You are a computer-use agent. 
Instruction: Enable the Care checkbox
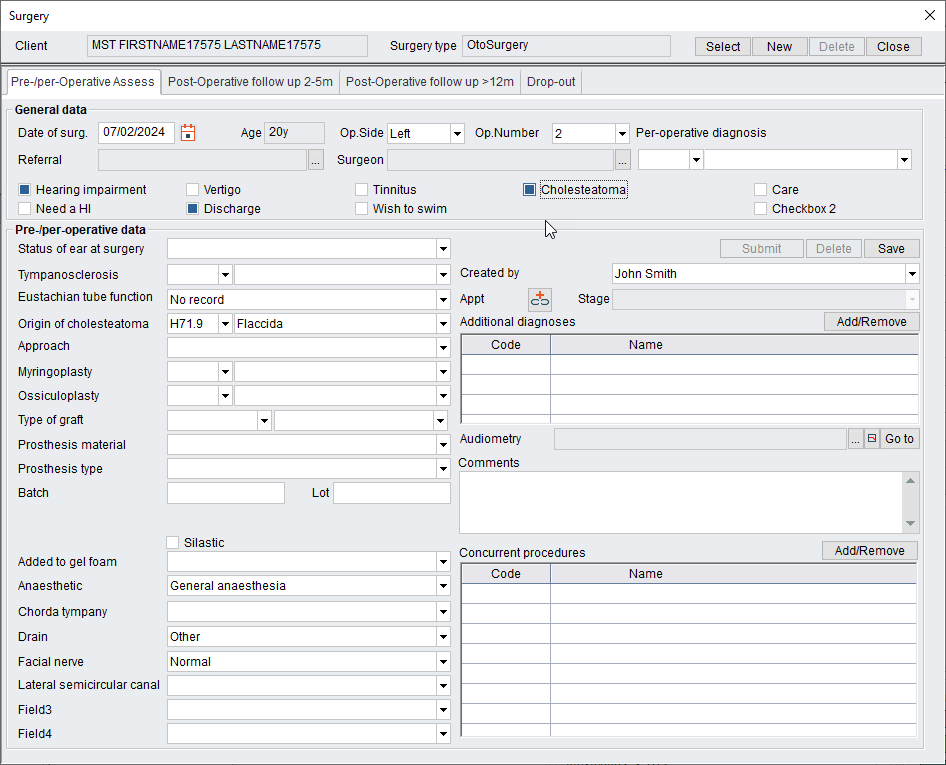click(760, 189)
